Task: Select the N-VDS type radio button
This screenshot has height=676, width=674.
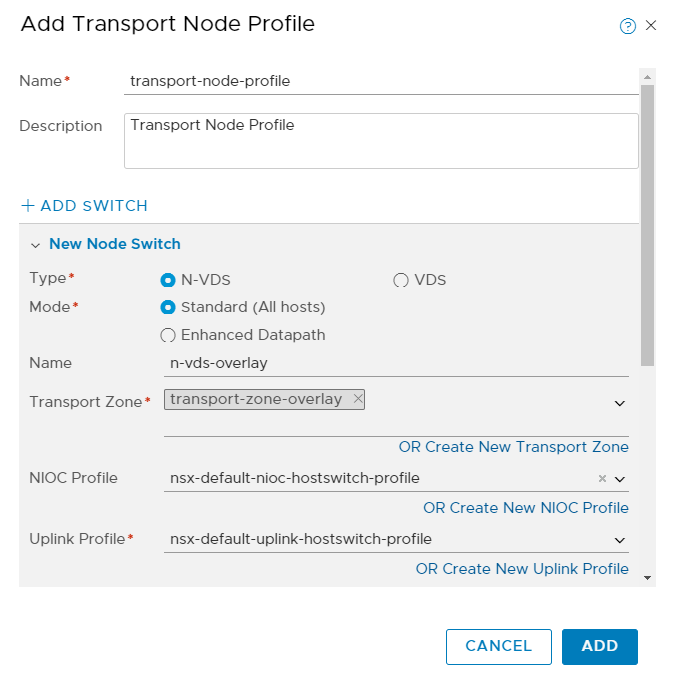Action: click(x=168, y=280)
